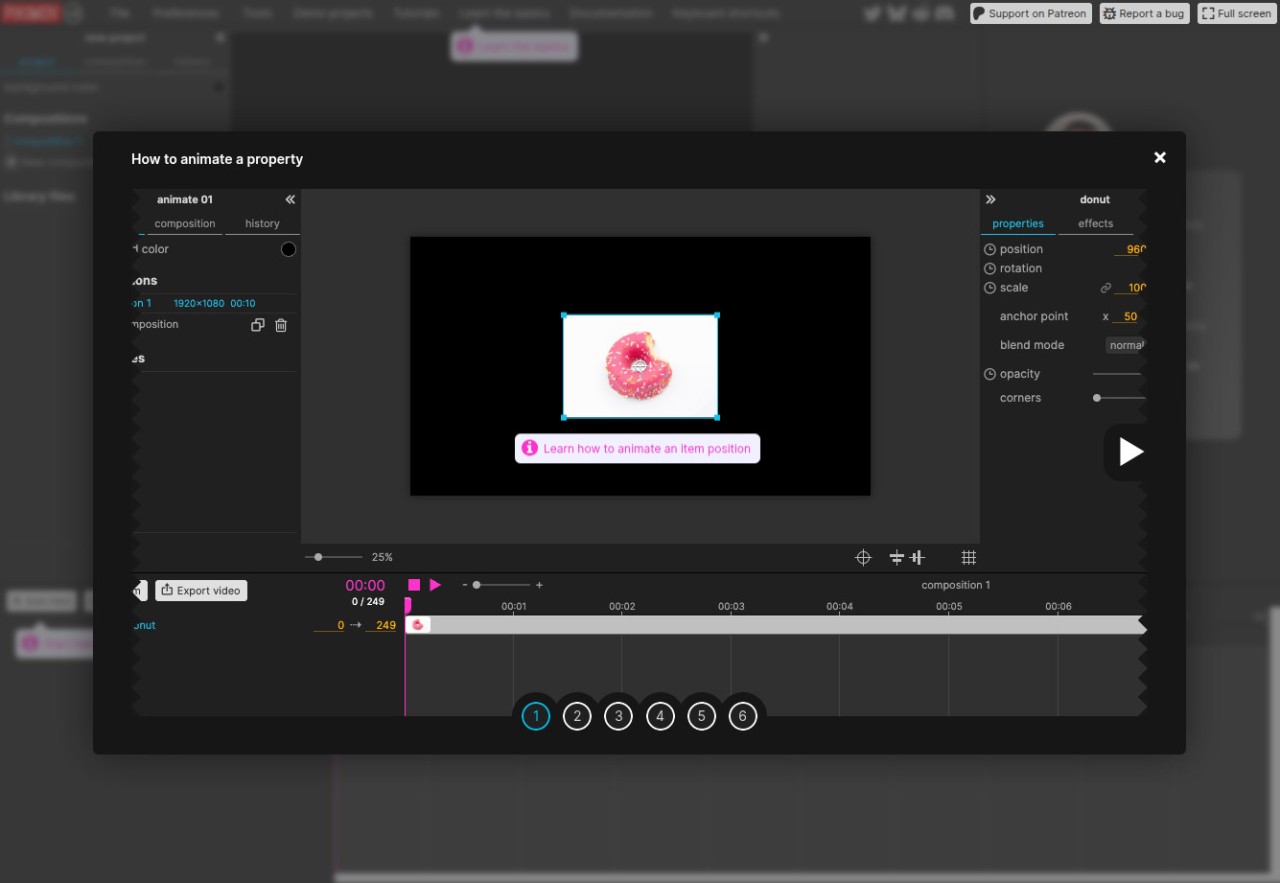Toggle the grid overlay icon
Screen dimensions: 1280x883
pos(968,558)
